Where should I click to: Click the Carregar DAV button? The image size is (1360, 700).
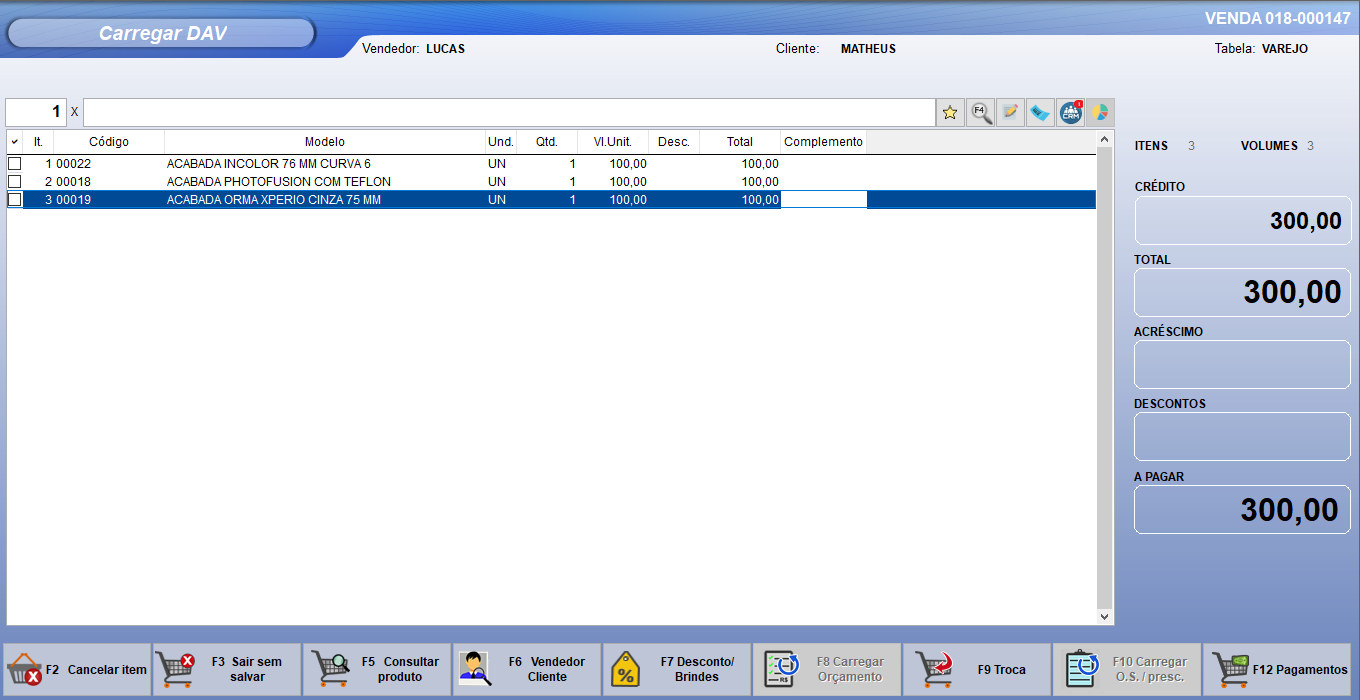tap(162, 34)
